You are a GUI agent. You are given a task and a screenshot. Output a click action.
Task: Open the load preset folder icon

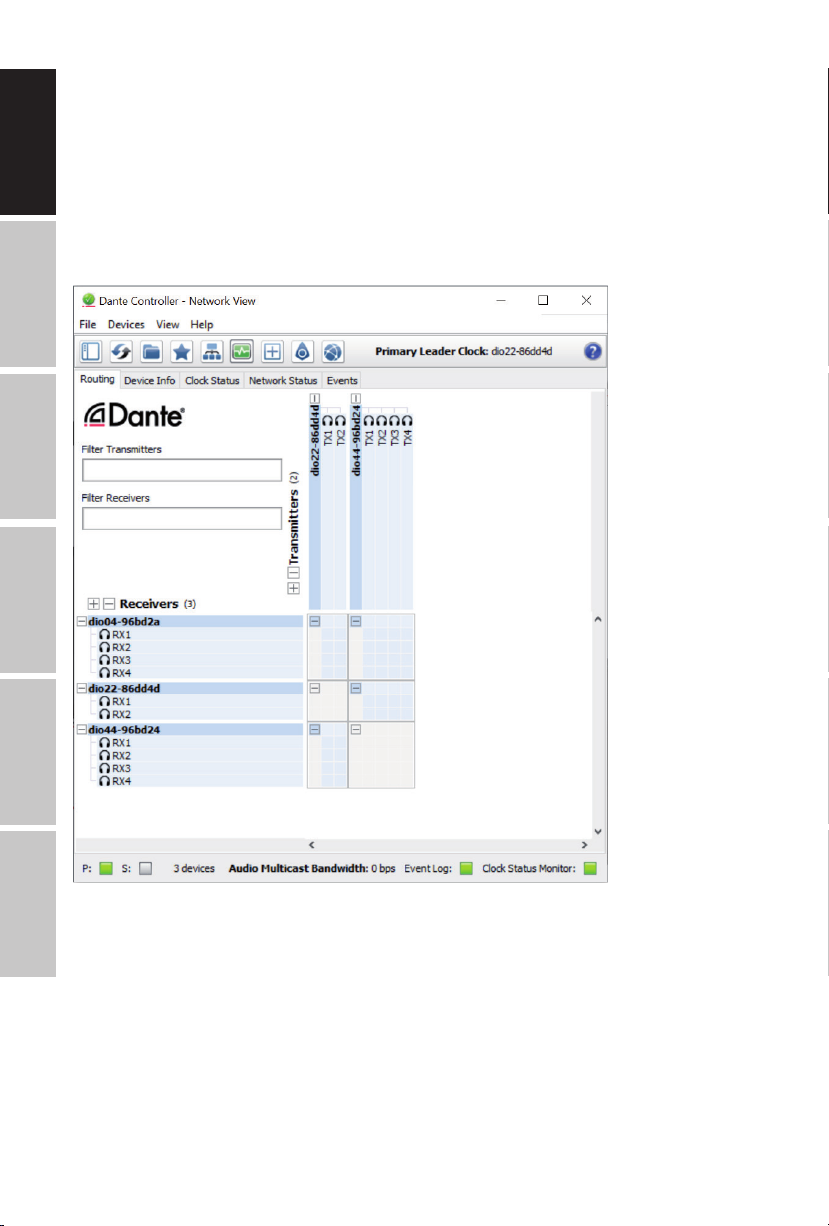152,351
